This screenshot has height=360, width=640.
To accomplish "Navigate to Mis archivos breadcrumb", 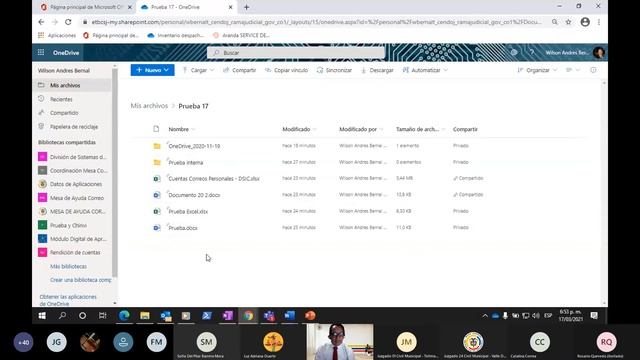I will pyautogui.click(x=149, y=106).
